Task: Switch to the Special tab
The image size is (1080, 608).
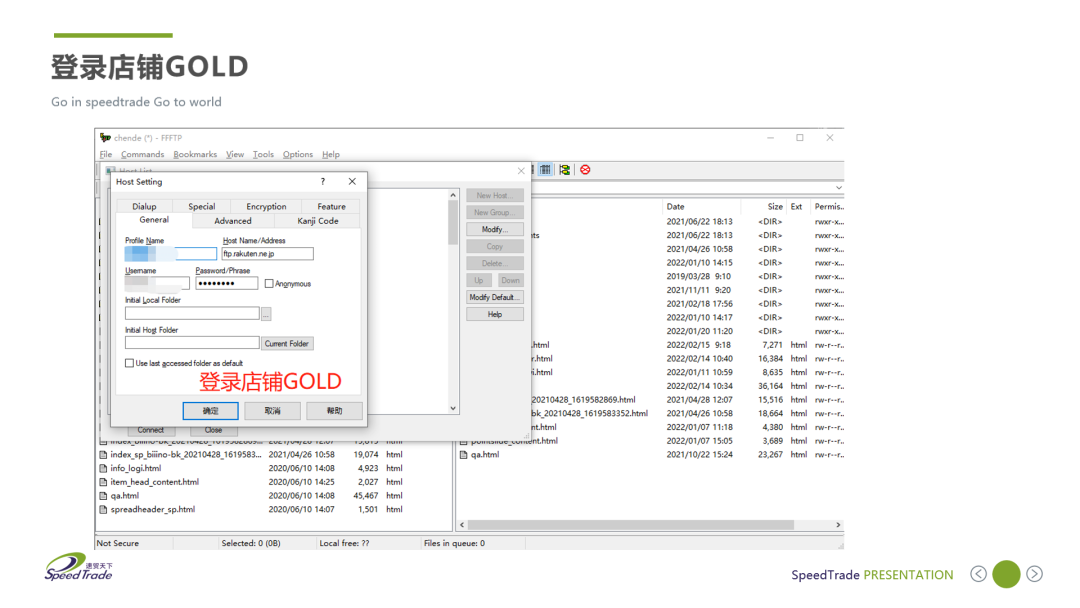Action: point(201,207)
